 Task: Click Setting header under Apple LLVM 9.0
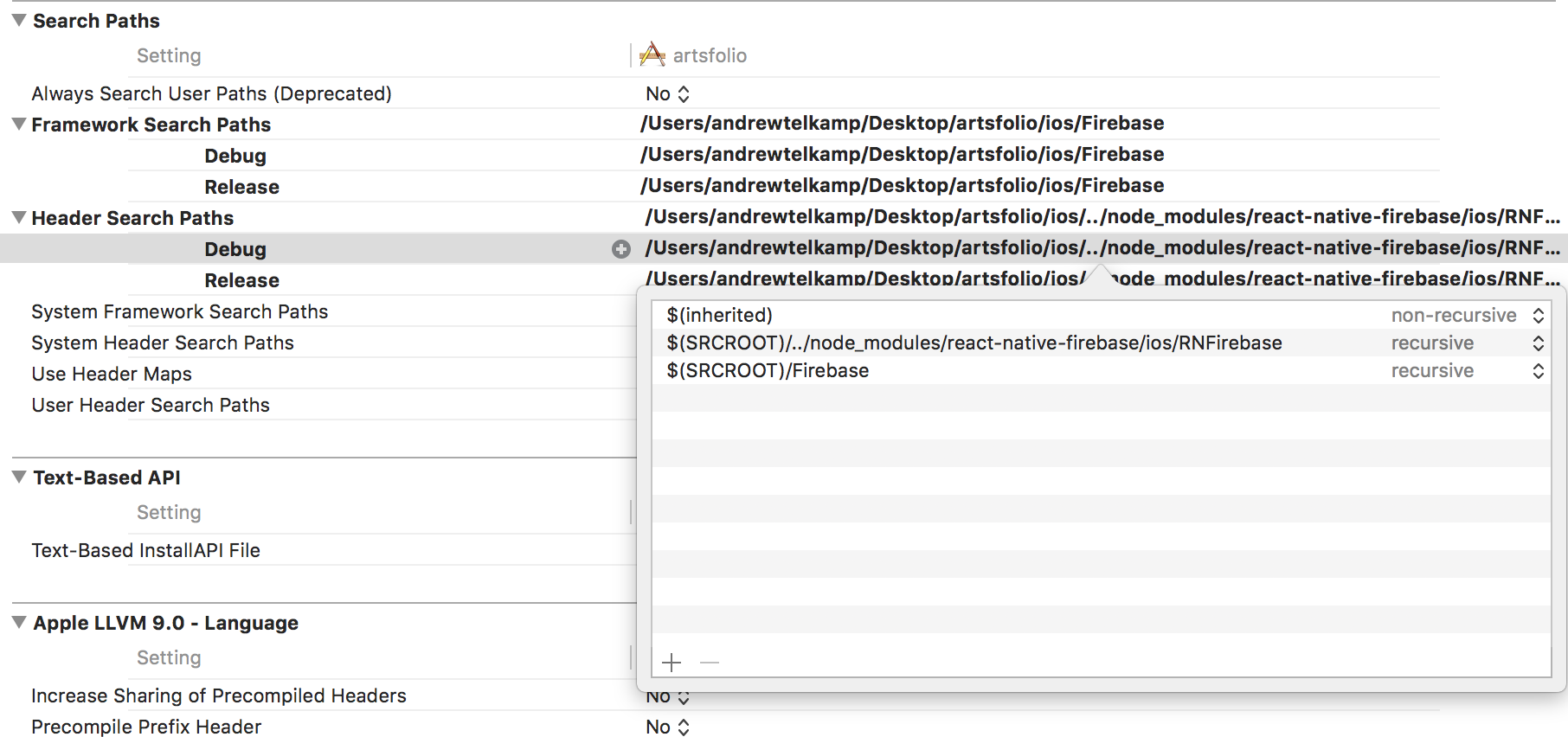[169, 657]
